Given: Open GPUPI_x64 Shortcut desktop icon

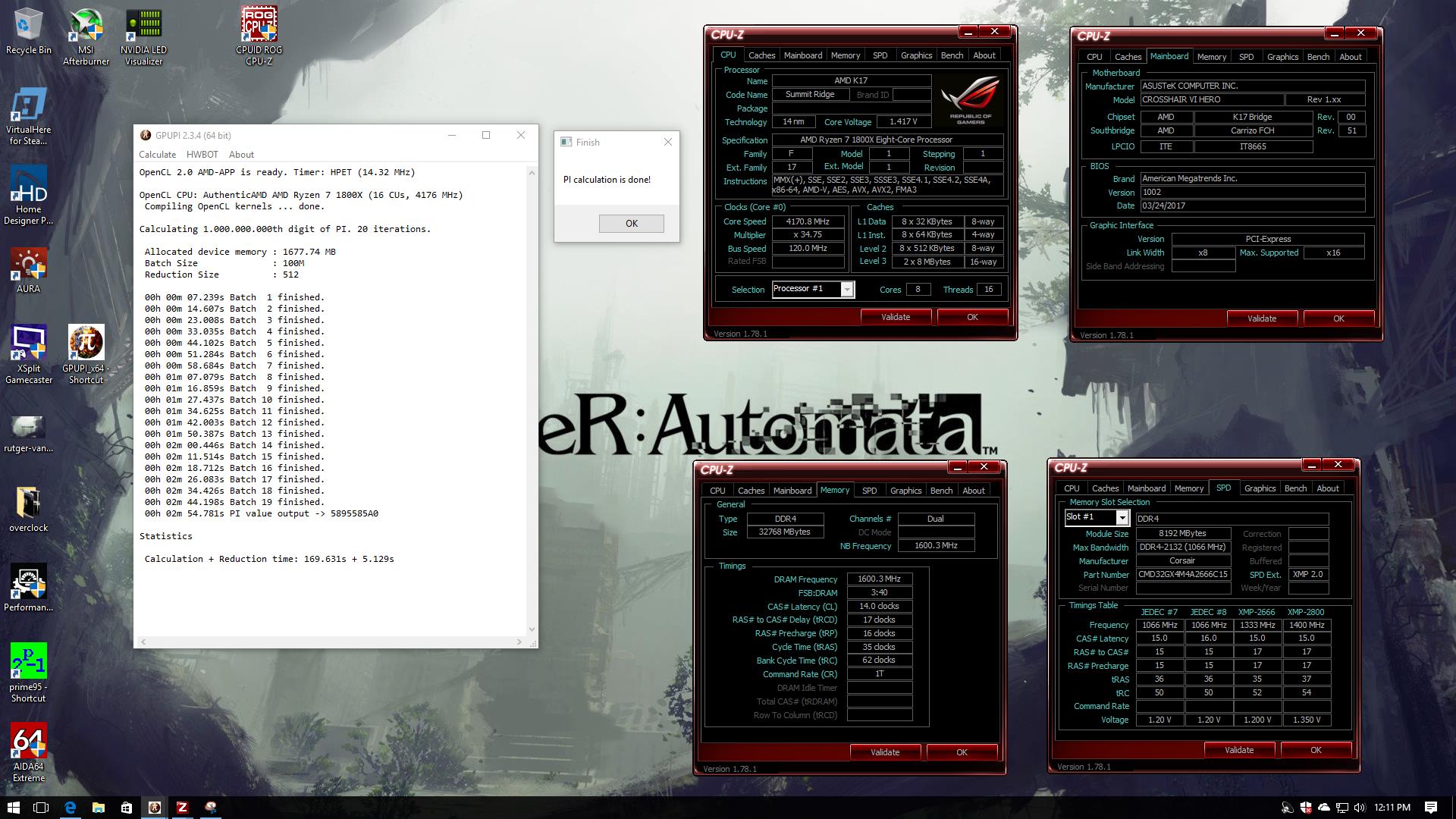Looking at the screenshot, I should [x=86, y=355].
